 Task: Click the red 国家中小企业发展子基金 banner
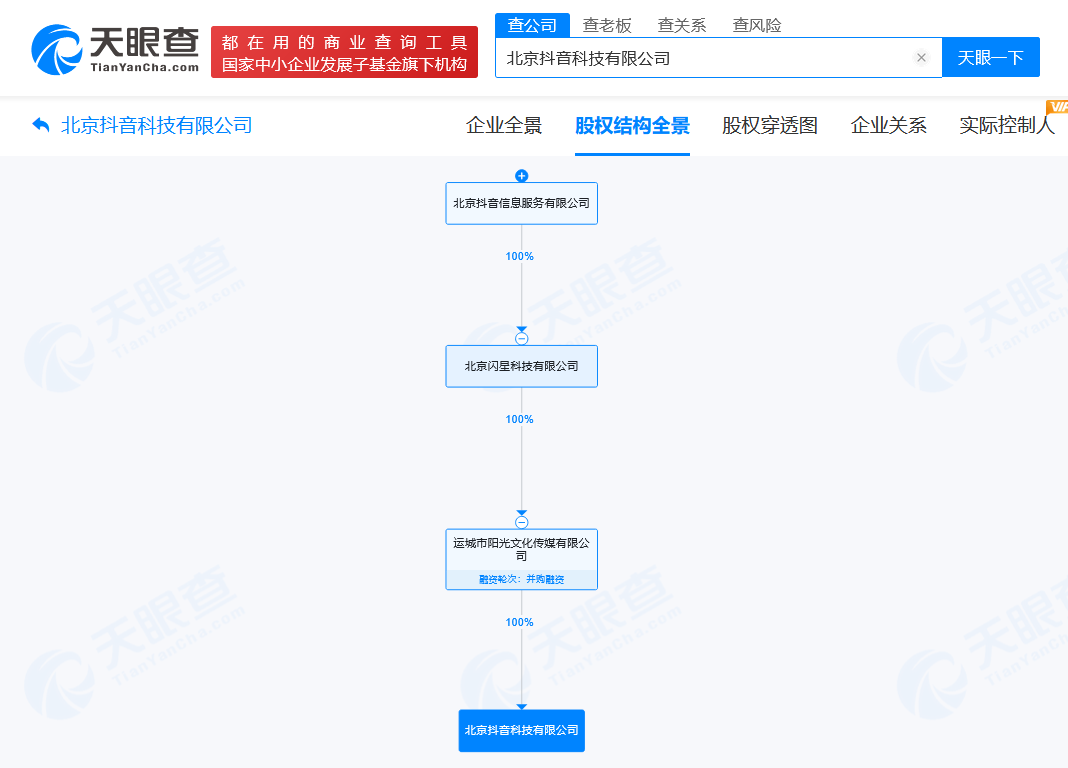[x=344, y=52]
